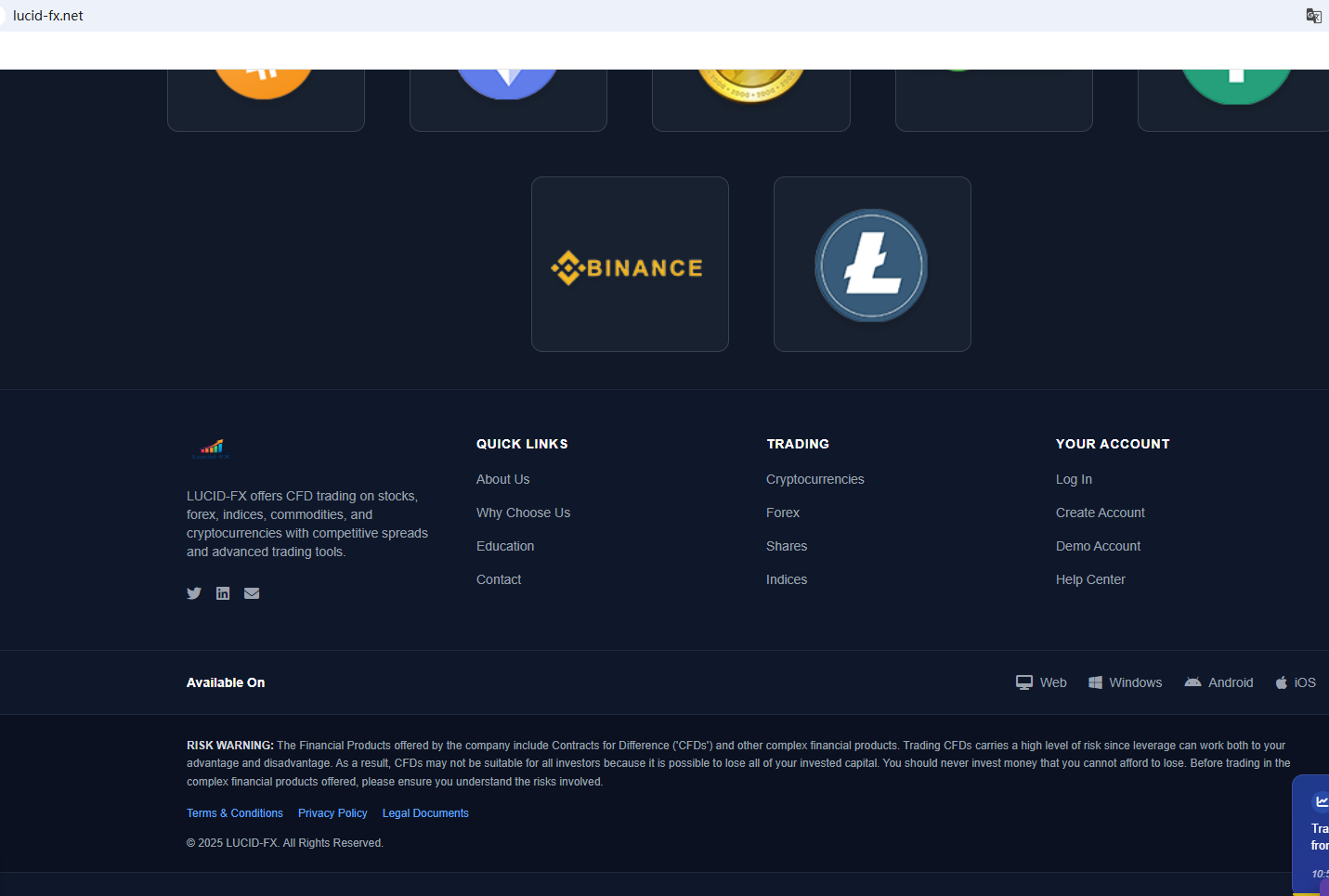
Task: Click the TRADING column heading
Action: pyautogui.click(x=798, y=444)
